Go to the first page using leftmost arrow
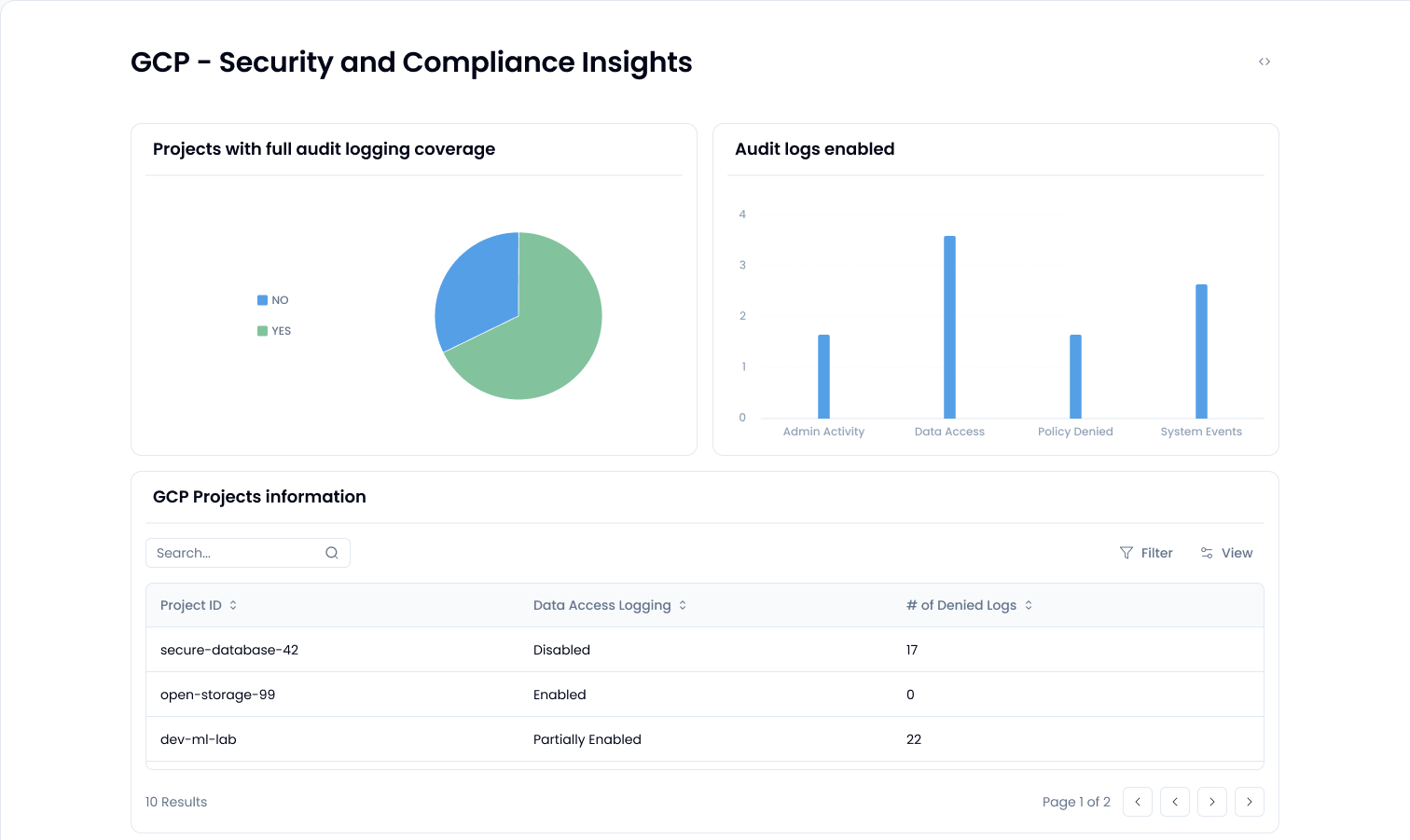1410x840 pixels. (1138, 802)
